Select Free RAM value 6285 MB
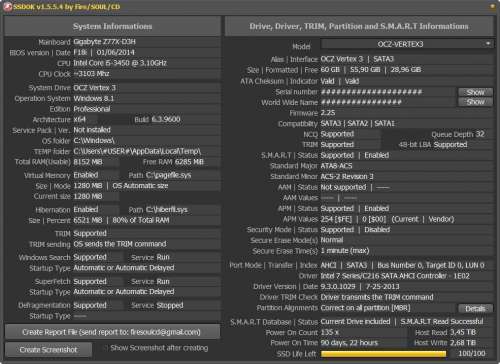The image size is (500, 364). (189, 162)
